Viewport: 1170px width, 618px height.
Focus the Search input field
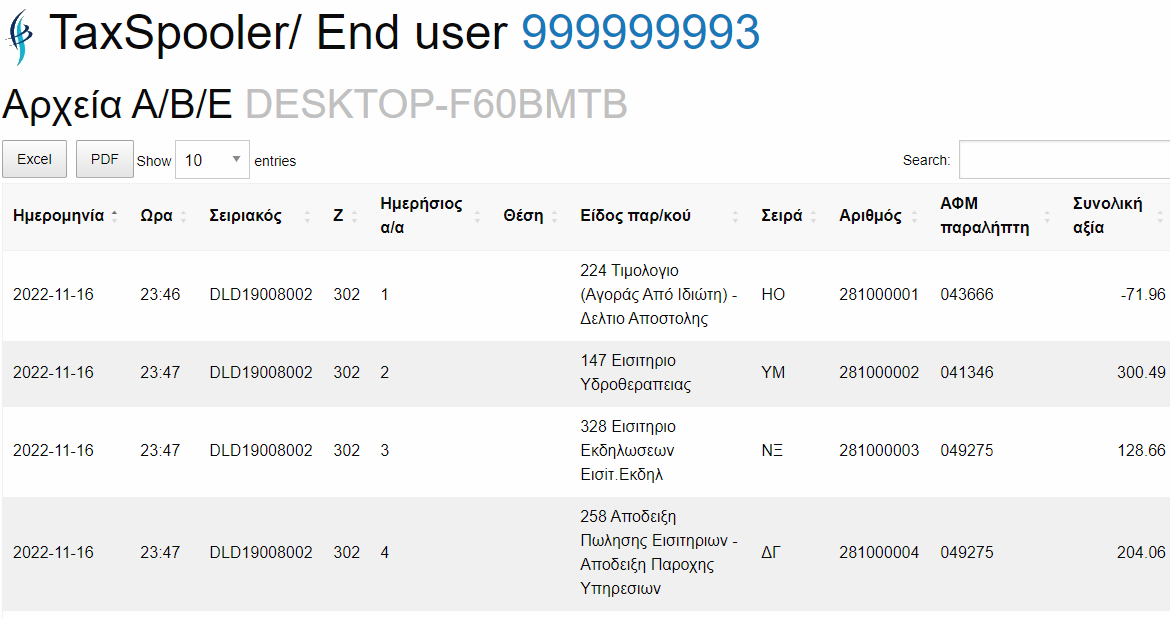coord(1064,160)
